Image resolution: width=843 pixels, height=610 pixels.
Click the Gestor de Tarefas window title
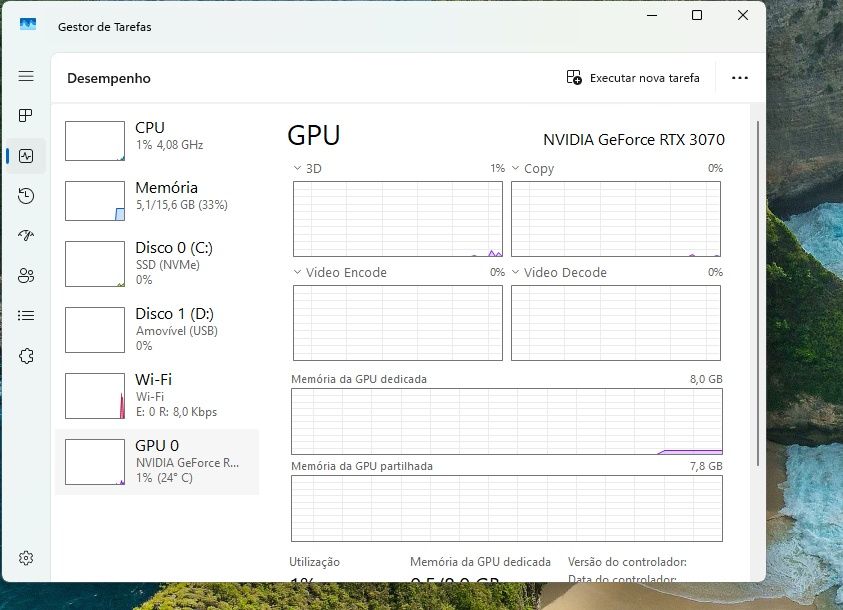[105, 27]
